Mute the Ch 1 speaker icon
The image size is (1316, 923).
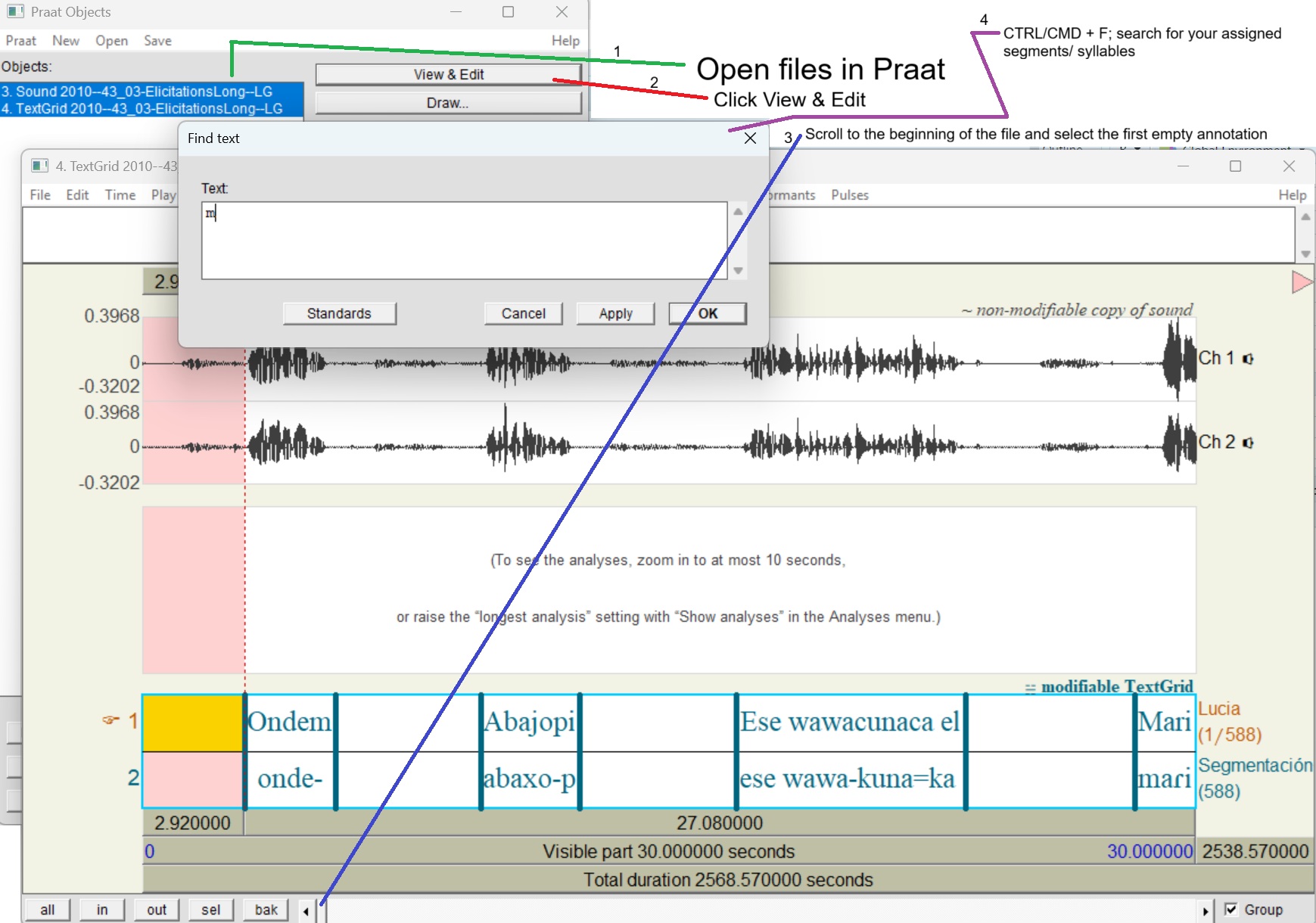coord(1248,359)
